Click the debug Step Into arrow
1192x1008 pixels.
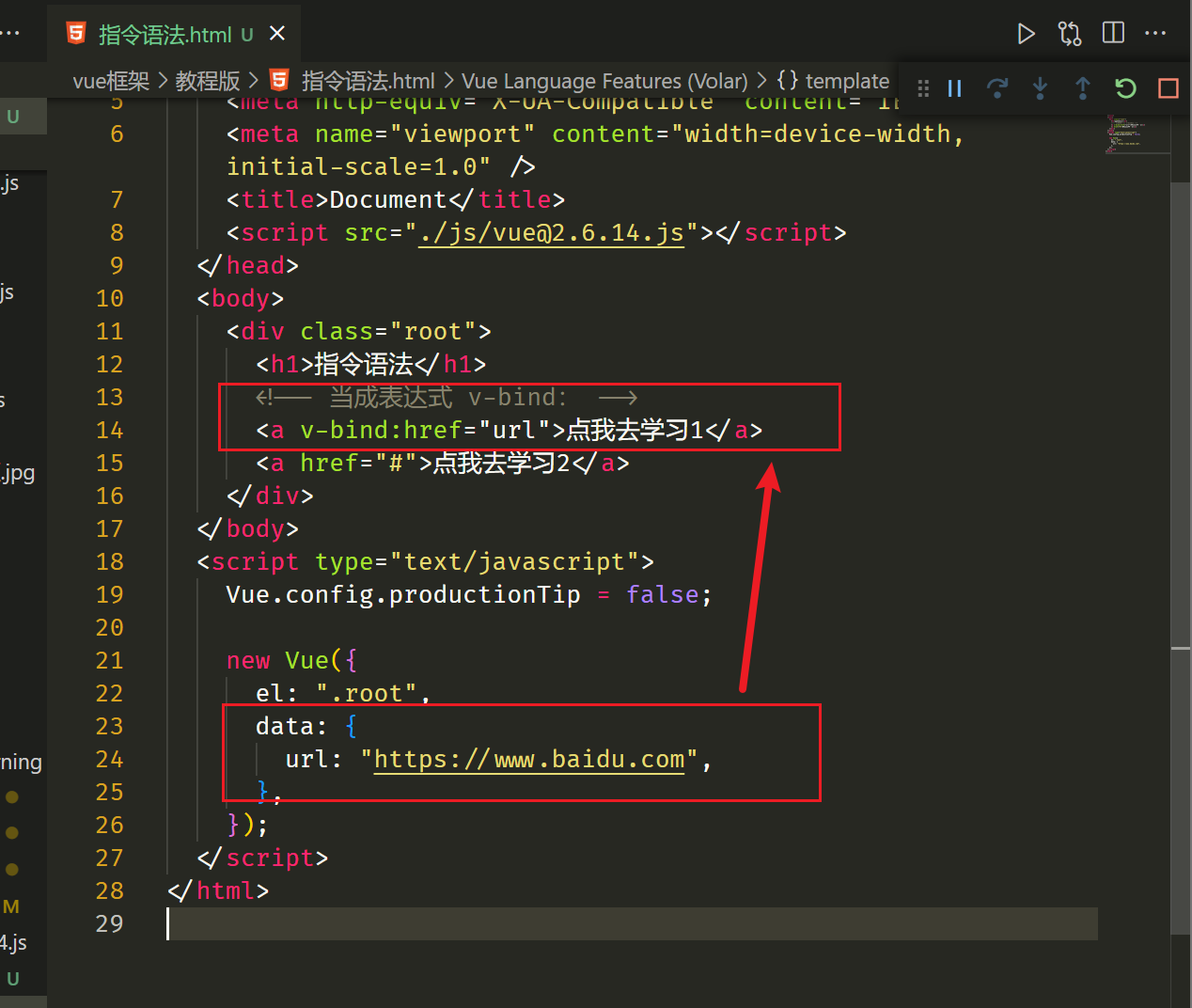1040,88
